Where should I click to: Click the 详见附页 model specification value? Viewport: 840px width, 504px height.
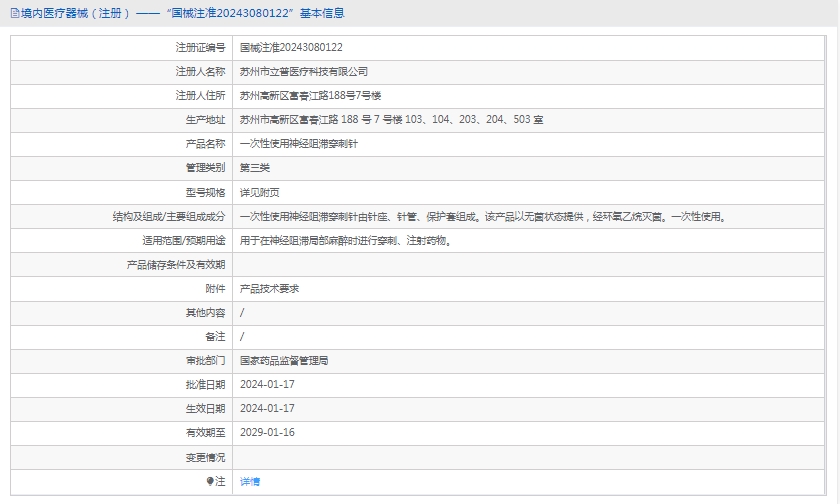coord(260,192)
